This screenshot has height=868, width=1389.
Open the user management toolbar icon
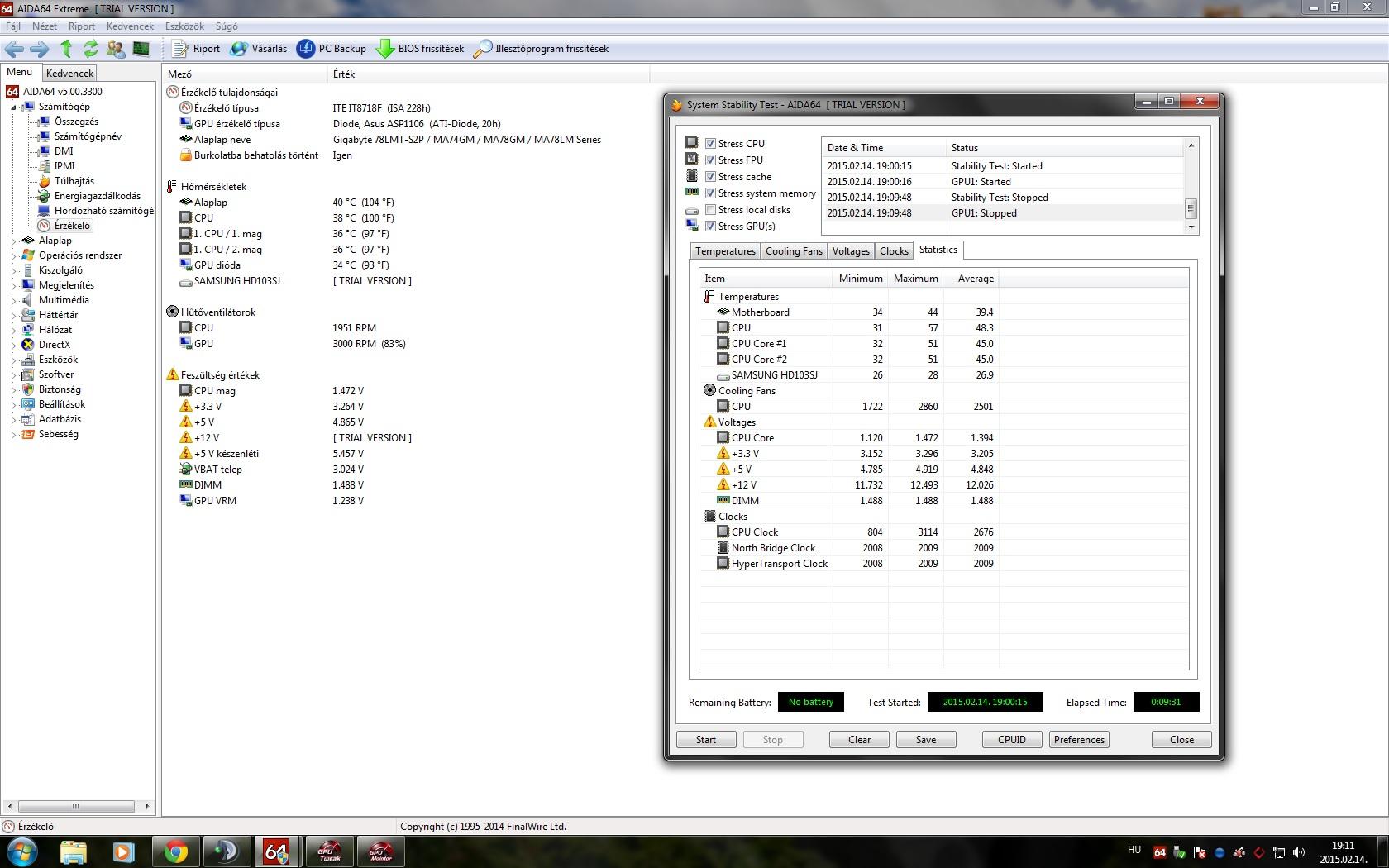[x=116, y=49]
